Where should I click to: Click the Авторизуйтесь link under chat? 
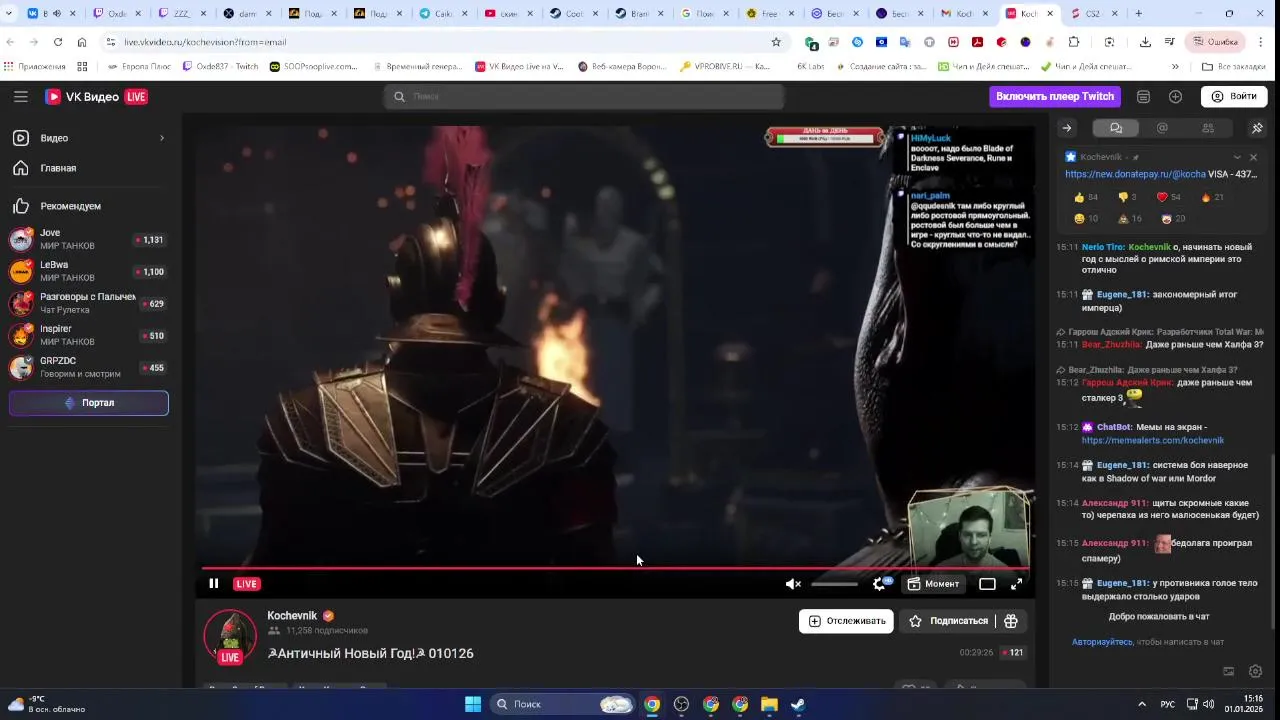click(1102, 642)
